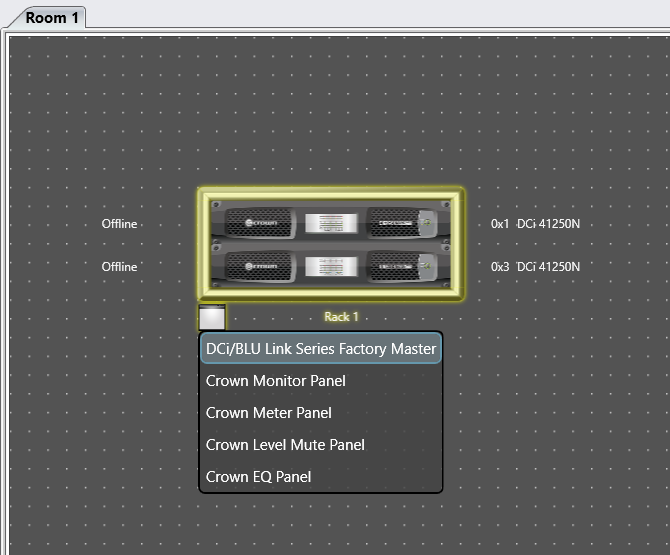Click the panel icon below the rack
Viewport: 670px width, 555px height.
click(212, 317)
